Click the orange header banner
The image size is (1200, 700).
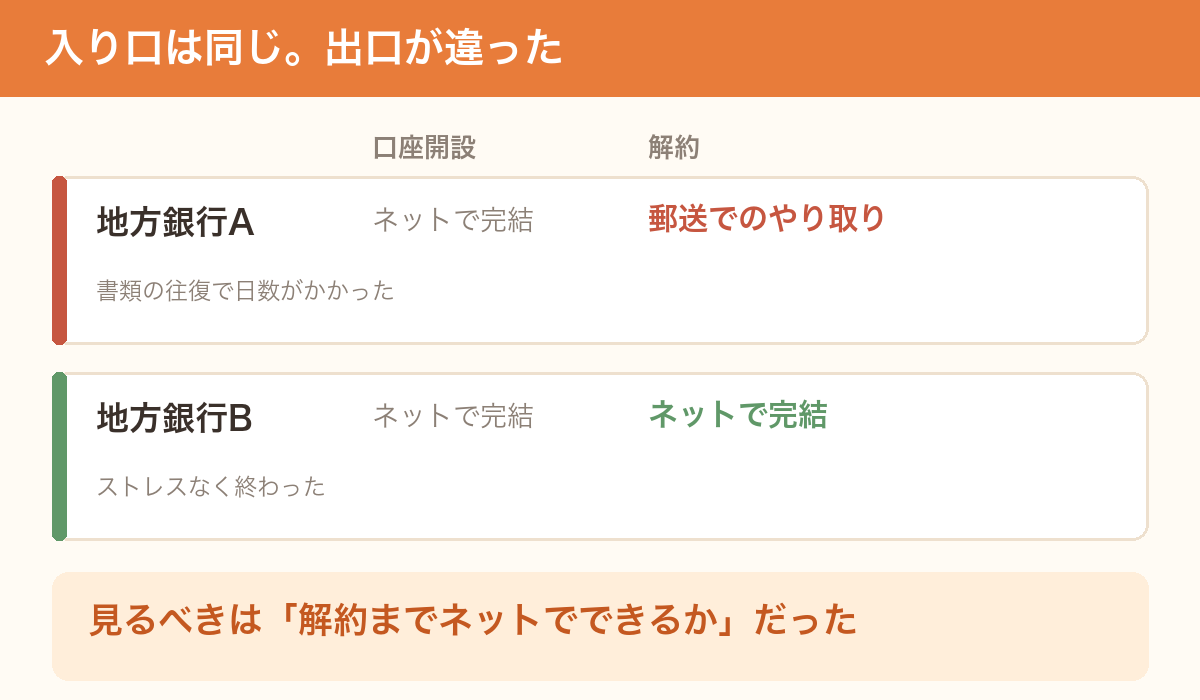[x=600, y=48]
